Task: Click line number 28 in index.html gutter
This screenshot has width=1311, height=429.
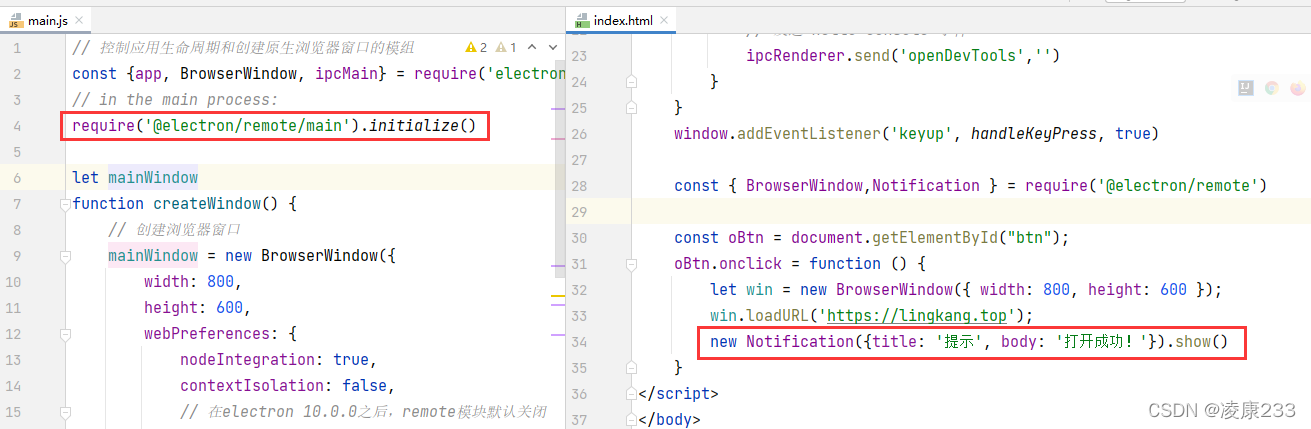Action: (579, 186)
